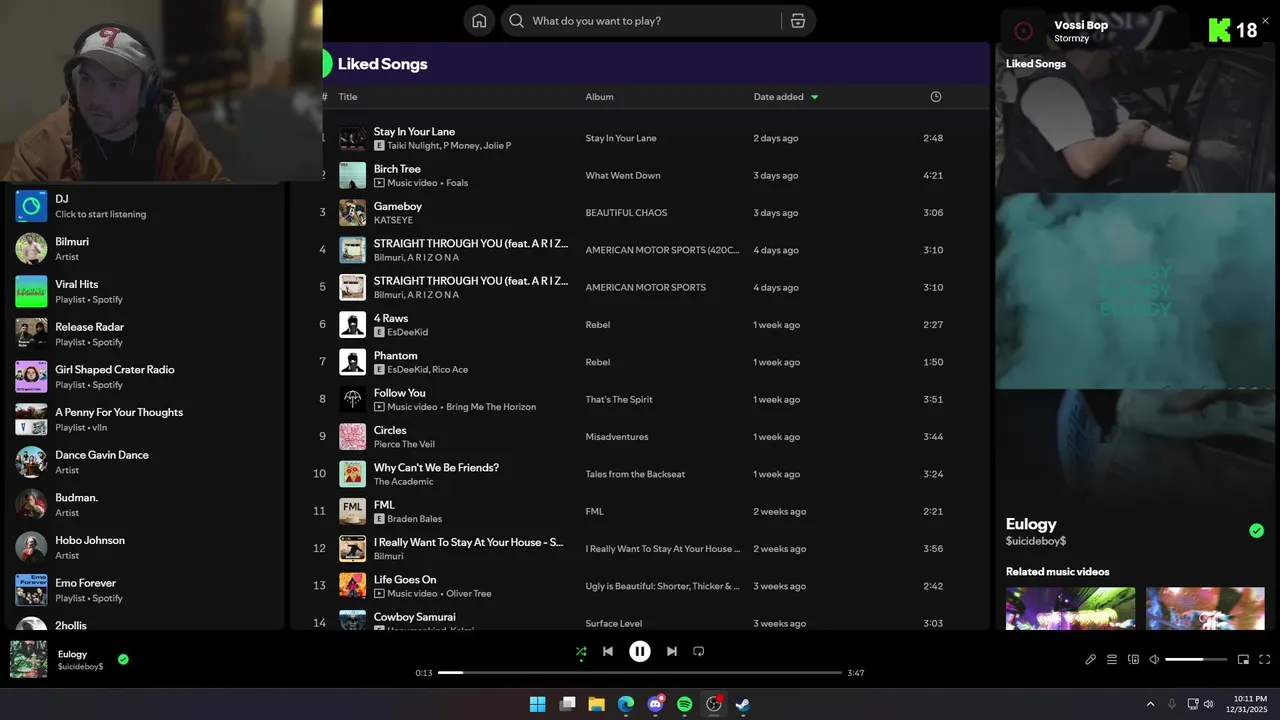Open Connect to a device icon
The image size is (1280, 720).
(x=1133, y=660)
